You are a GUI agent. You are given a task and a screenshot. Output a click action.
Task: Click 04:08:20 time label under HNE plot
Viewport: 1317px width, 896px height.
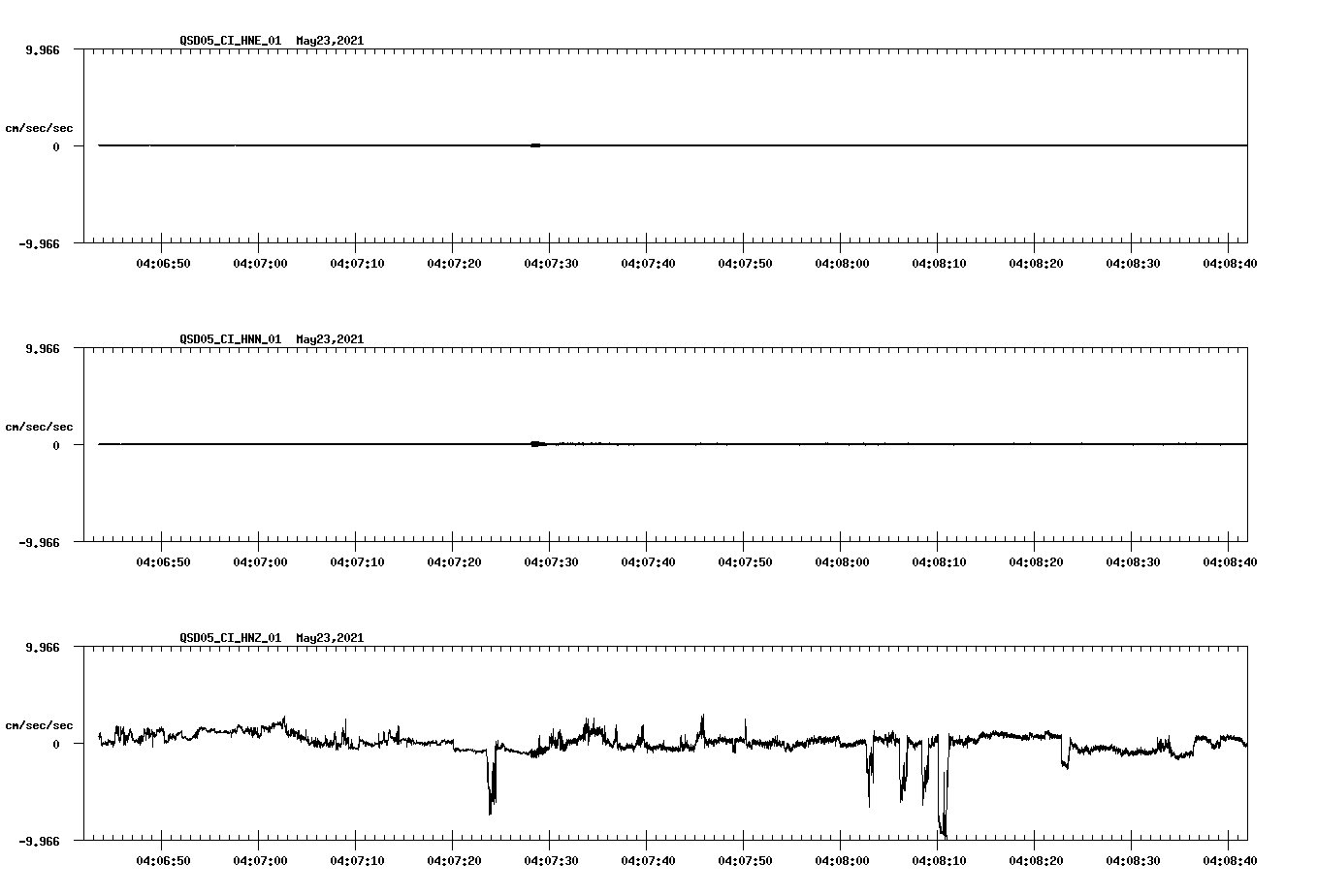pos(1036,264)
